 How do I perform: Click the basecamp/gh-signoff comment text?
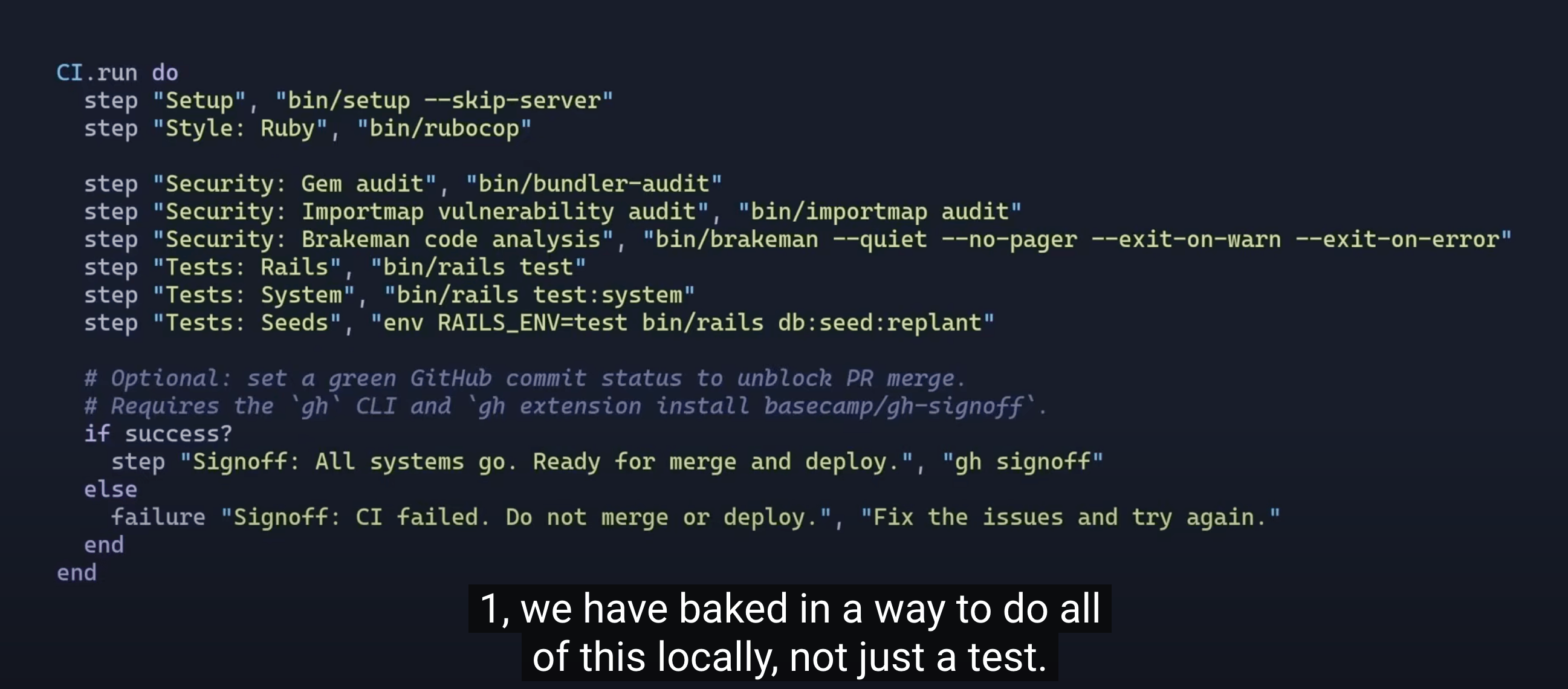pyautogui.click(x=893, y=406)
